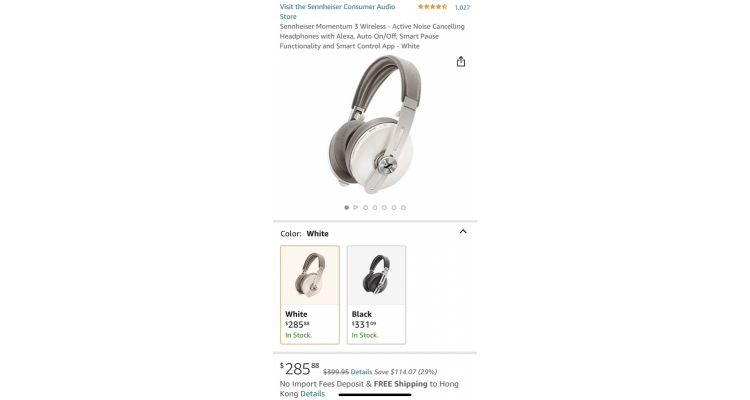The width and height of the screenshot is (750, 400).
Task: Tap the iOS home indicator bar
Action: (x=375, y=395)
